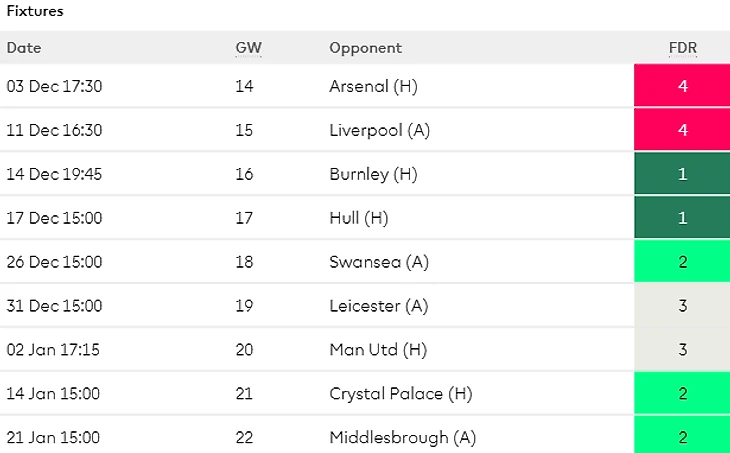
Task: Select Crystal Palace (H) opponent
Action: pyautogui.click(x=400, y=394)
